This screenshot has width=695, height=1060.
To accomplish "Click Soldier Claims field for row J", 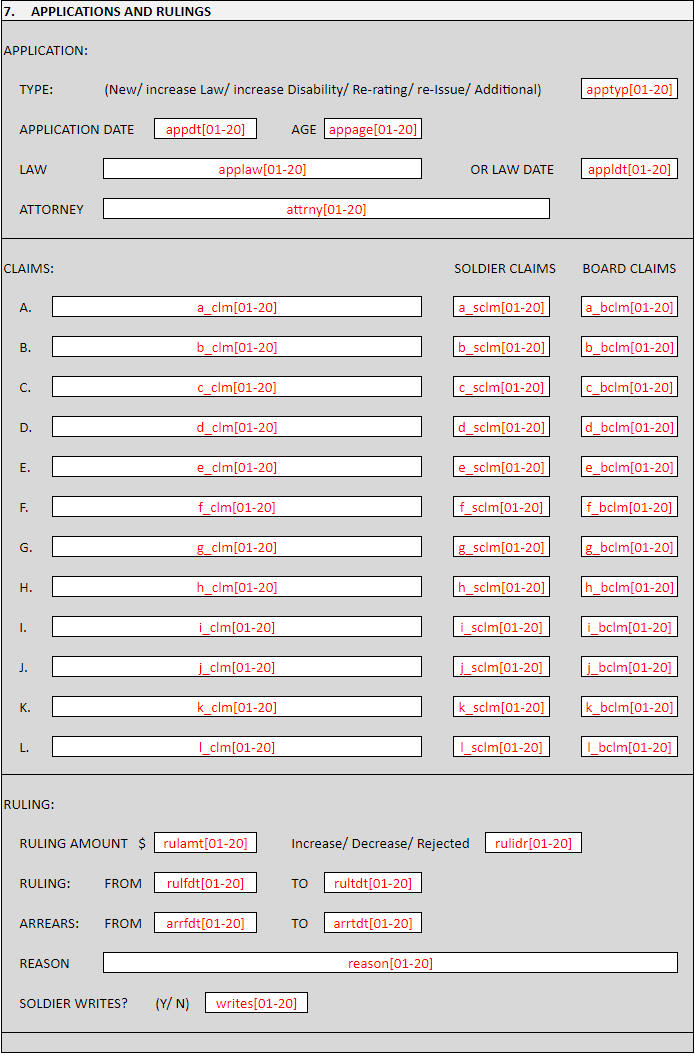I will coord(501,667).
